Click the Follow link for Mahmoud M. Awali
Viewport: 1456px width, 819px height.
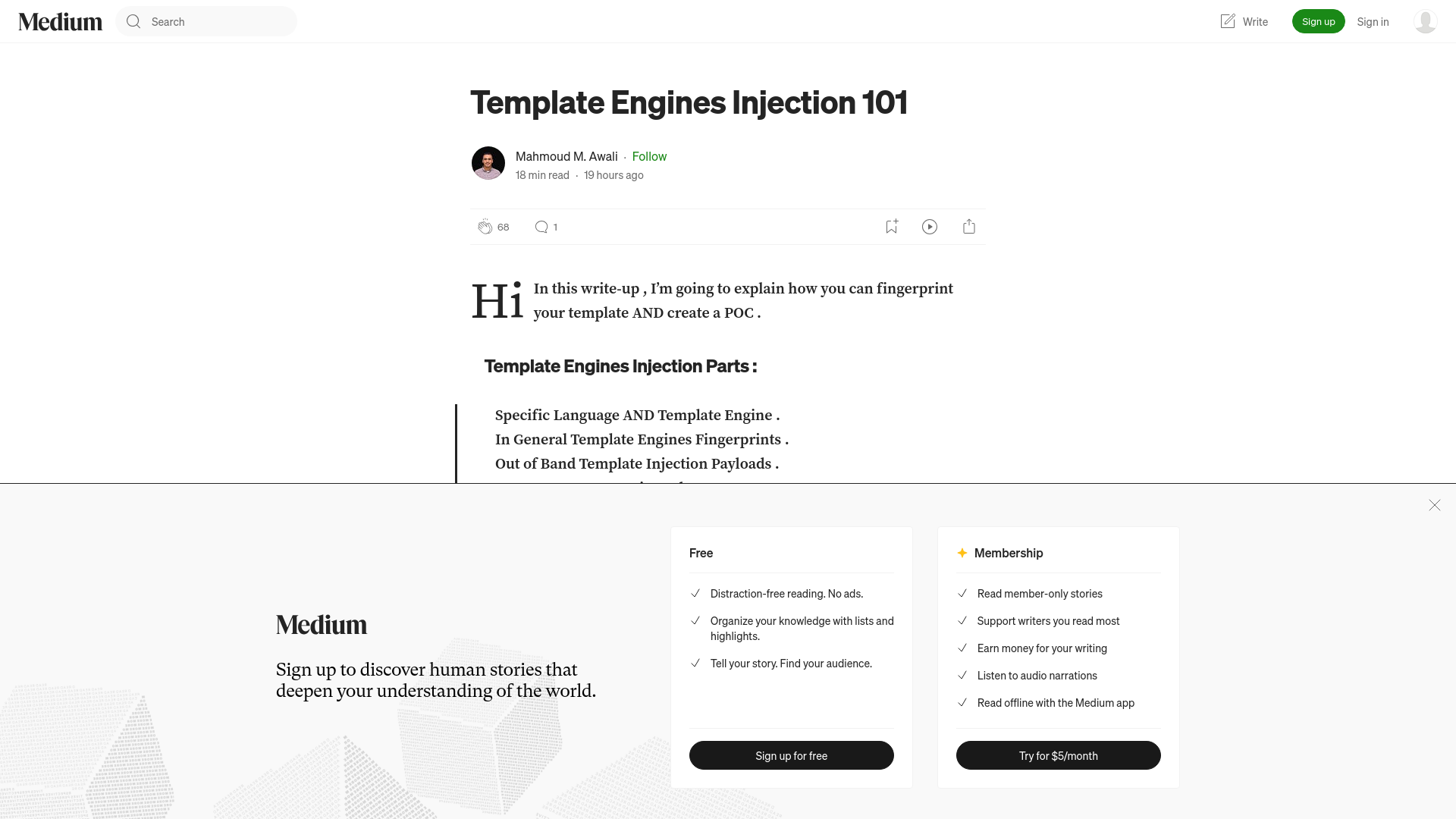[x=649, y=156]
